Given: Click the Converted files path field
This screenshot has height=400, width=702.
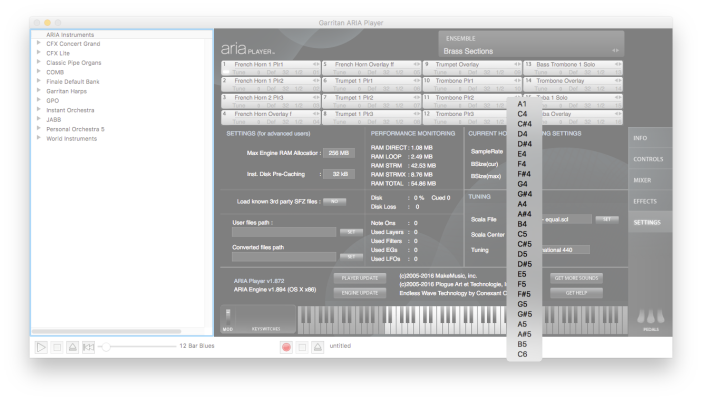Looking at the screenshot, I should (x=284, y=256).
